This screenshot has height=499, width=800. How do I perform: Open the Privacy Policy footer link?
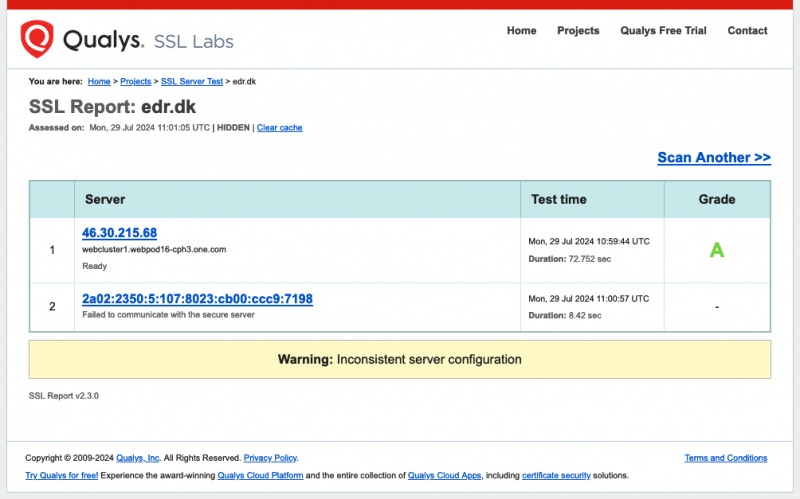pos(270,458)
